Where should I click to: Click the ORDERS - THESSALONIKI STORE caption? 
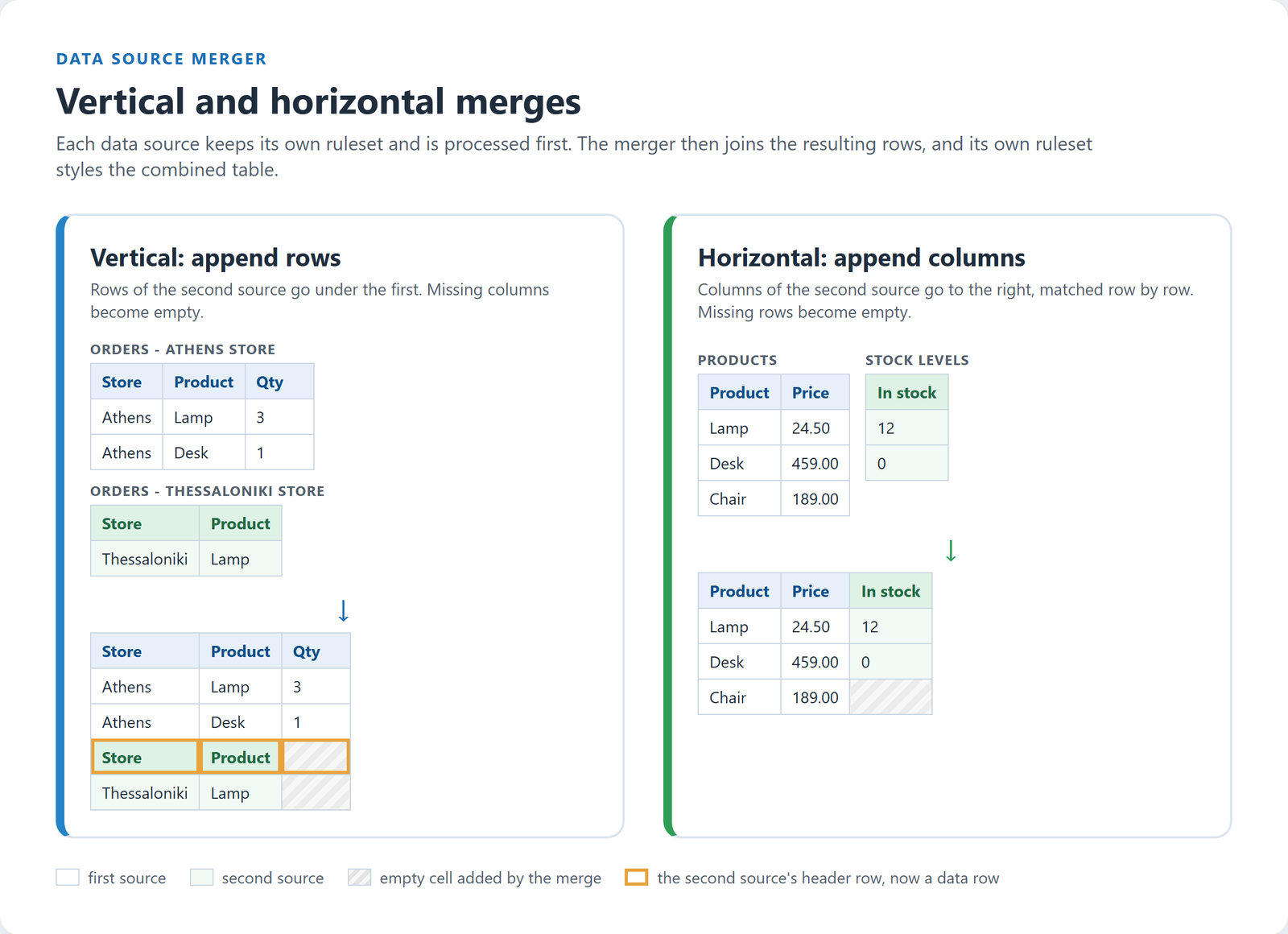click(x=207, y=491)
